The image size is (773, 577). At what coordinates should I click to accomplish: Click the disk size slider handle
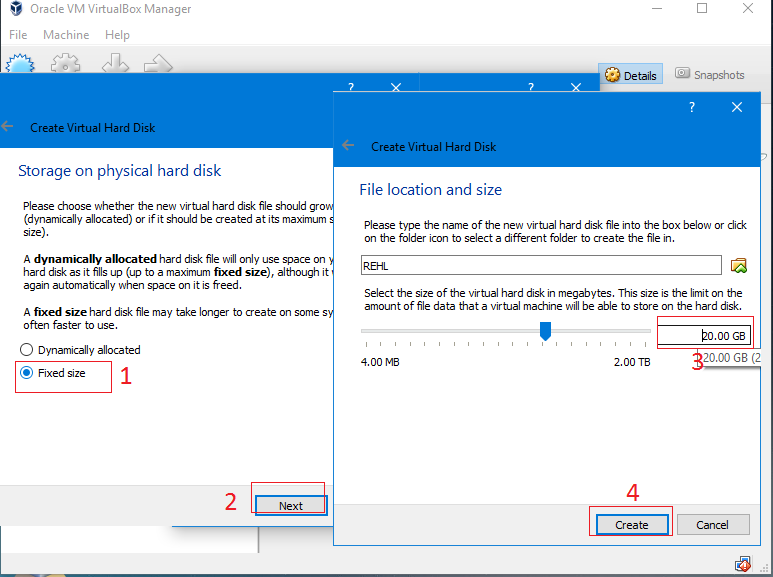click(x=545, y=331)
